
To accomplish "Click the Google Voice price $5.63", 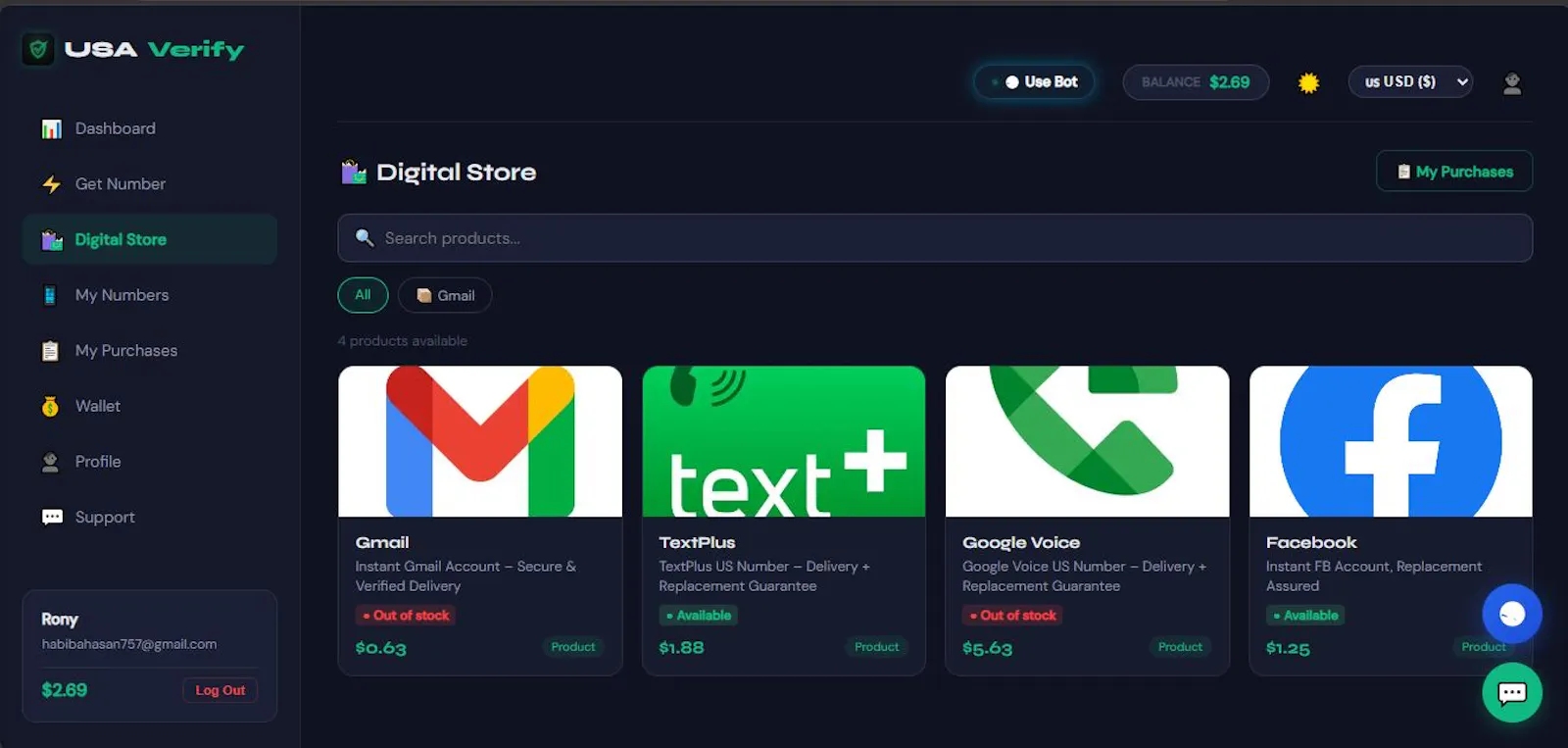I will [987, 648].
